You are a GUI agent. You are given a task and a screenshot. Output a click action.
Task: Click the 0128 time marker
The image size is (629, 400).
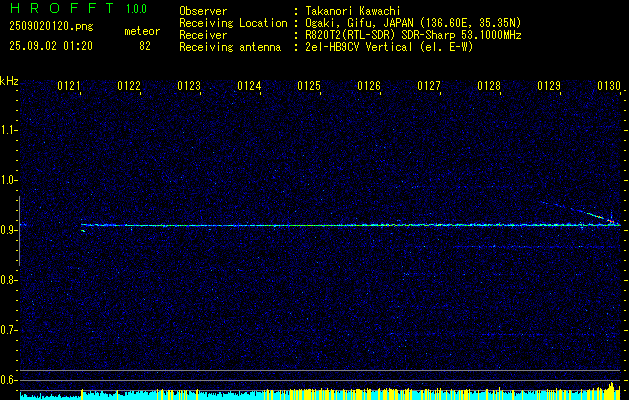[x=489, y=85]
